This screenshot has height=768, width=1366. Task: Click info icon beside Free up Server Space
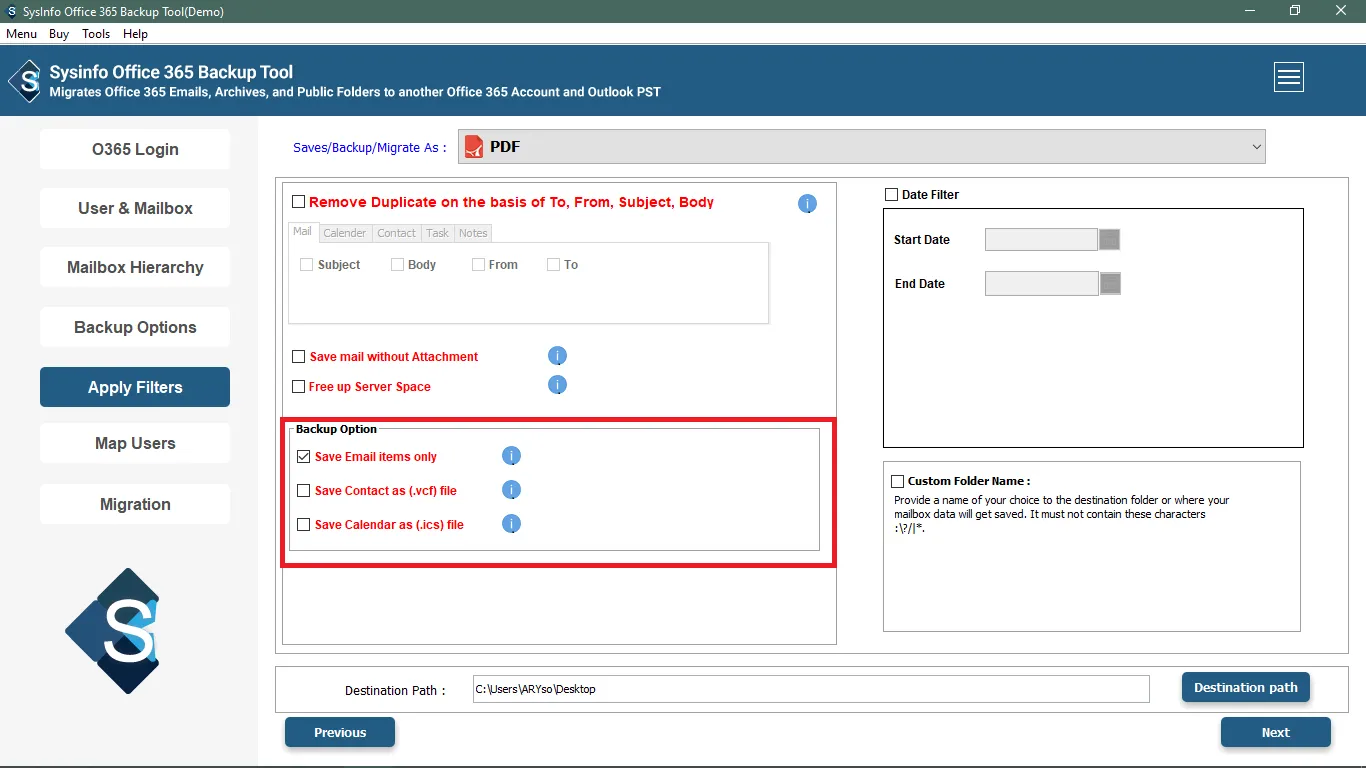click(558, 385)
